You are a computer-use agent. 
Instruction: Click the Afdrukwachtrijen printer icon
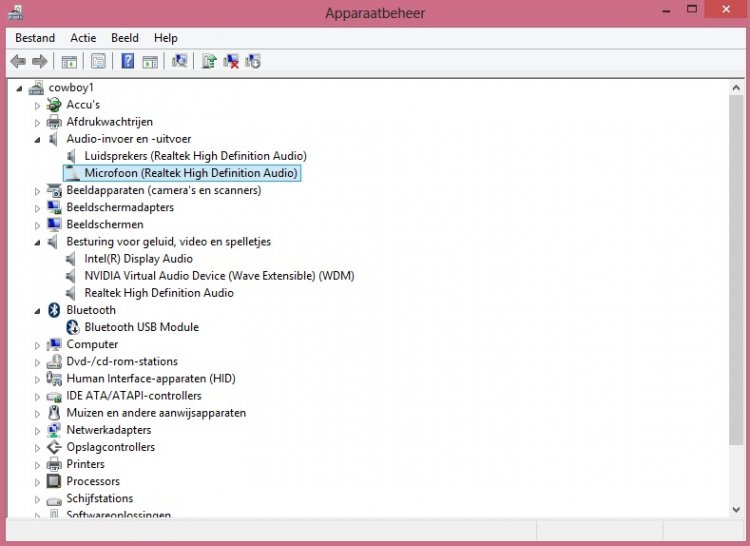click(54, 122)
